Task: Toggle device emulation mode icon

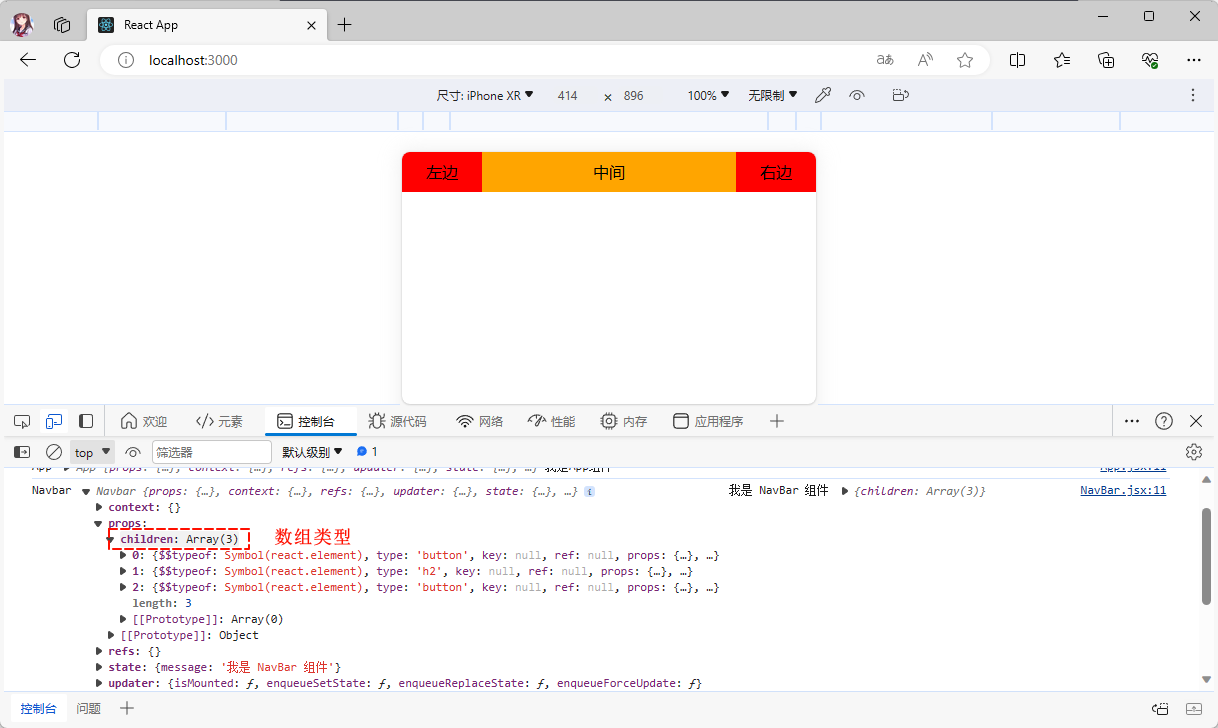Action: tap(54, 421)
